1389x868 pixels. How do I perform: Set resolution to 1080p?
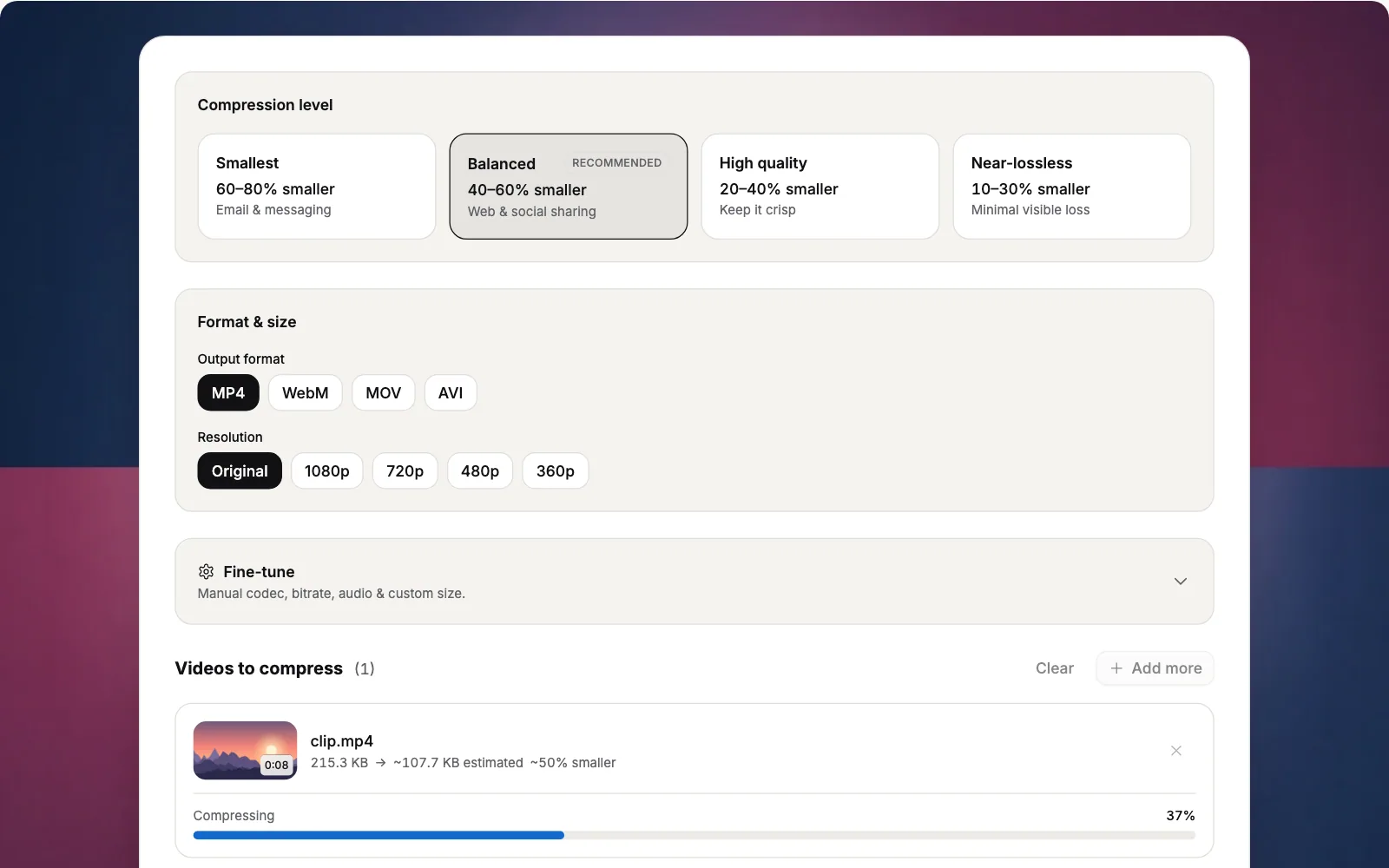[327, 470]
